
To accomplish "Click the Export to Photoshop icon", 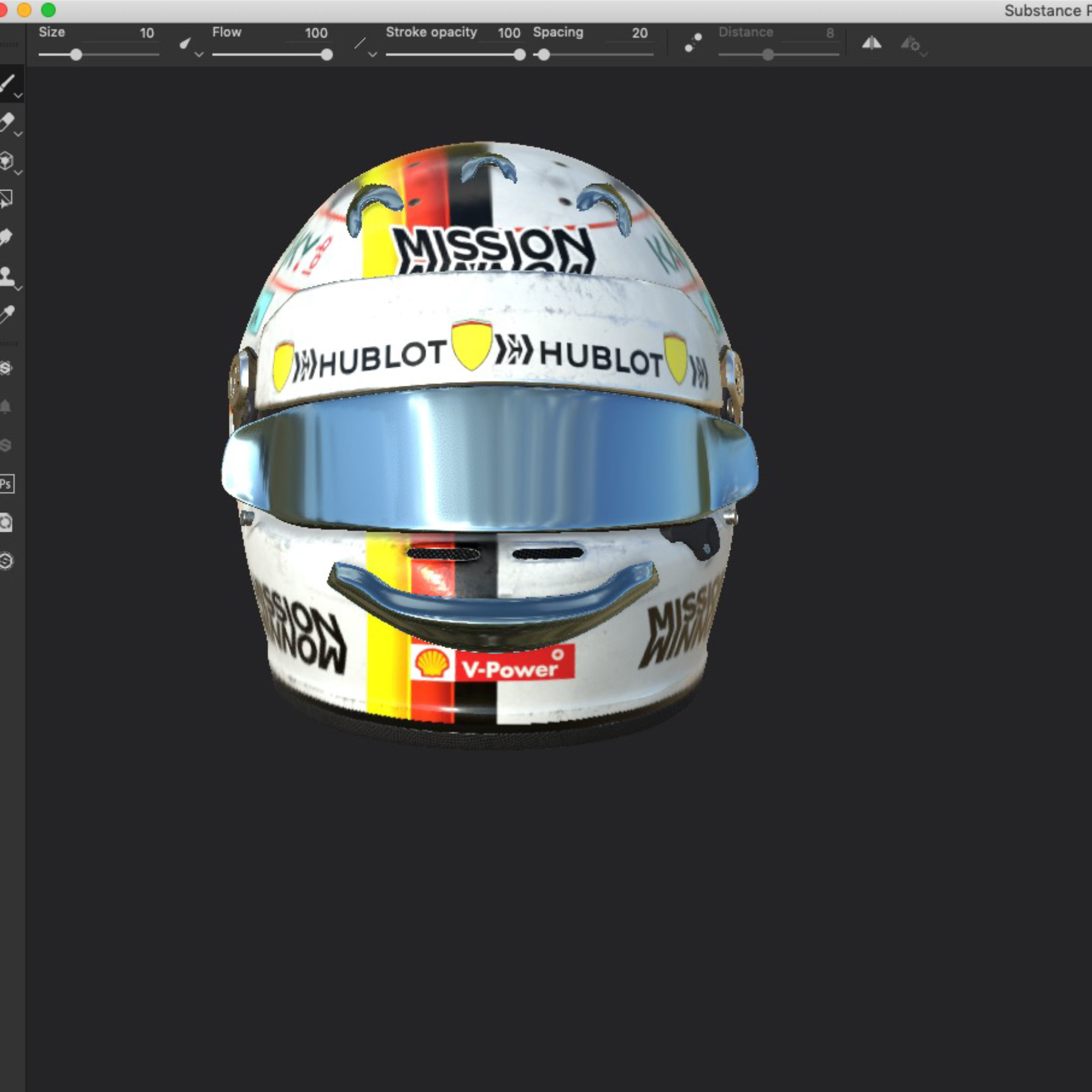I will pos(6,484).
